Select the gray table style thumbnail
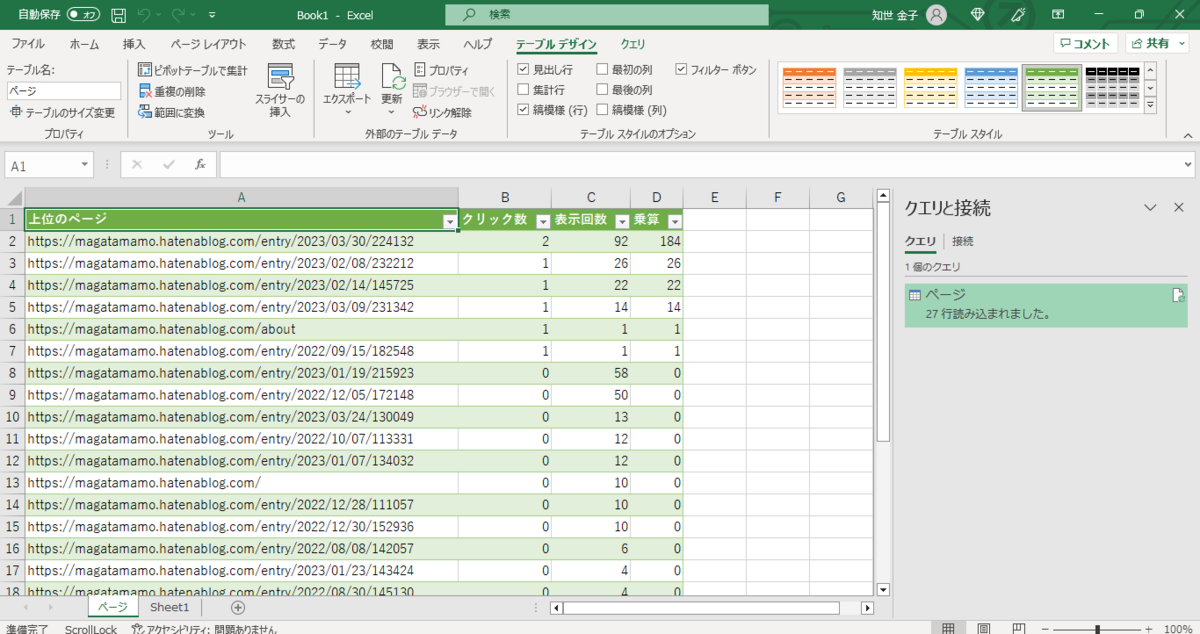Viewport: 1200px width, 634px height. point(869,87)
